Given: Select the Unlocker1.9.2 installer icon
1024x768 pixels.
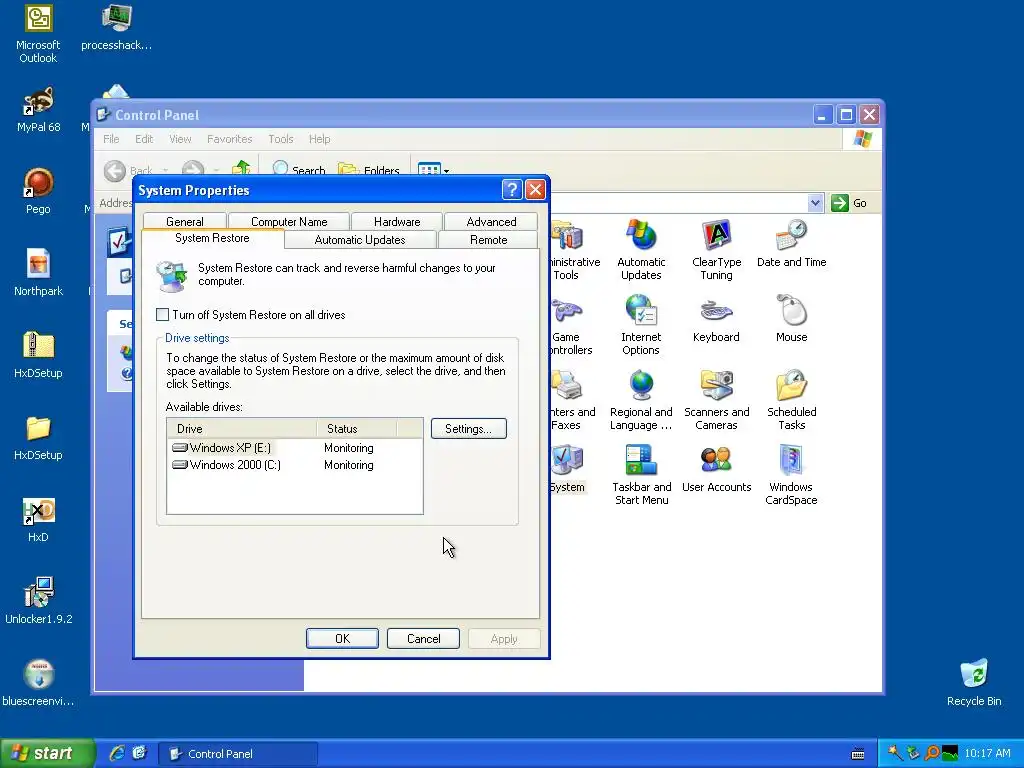Looking at the screenshot, I should coord(38,601).
